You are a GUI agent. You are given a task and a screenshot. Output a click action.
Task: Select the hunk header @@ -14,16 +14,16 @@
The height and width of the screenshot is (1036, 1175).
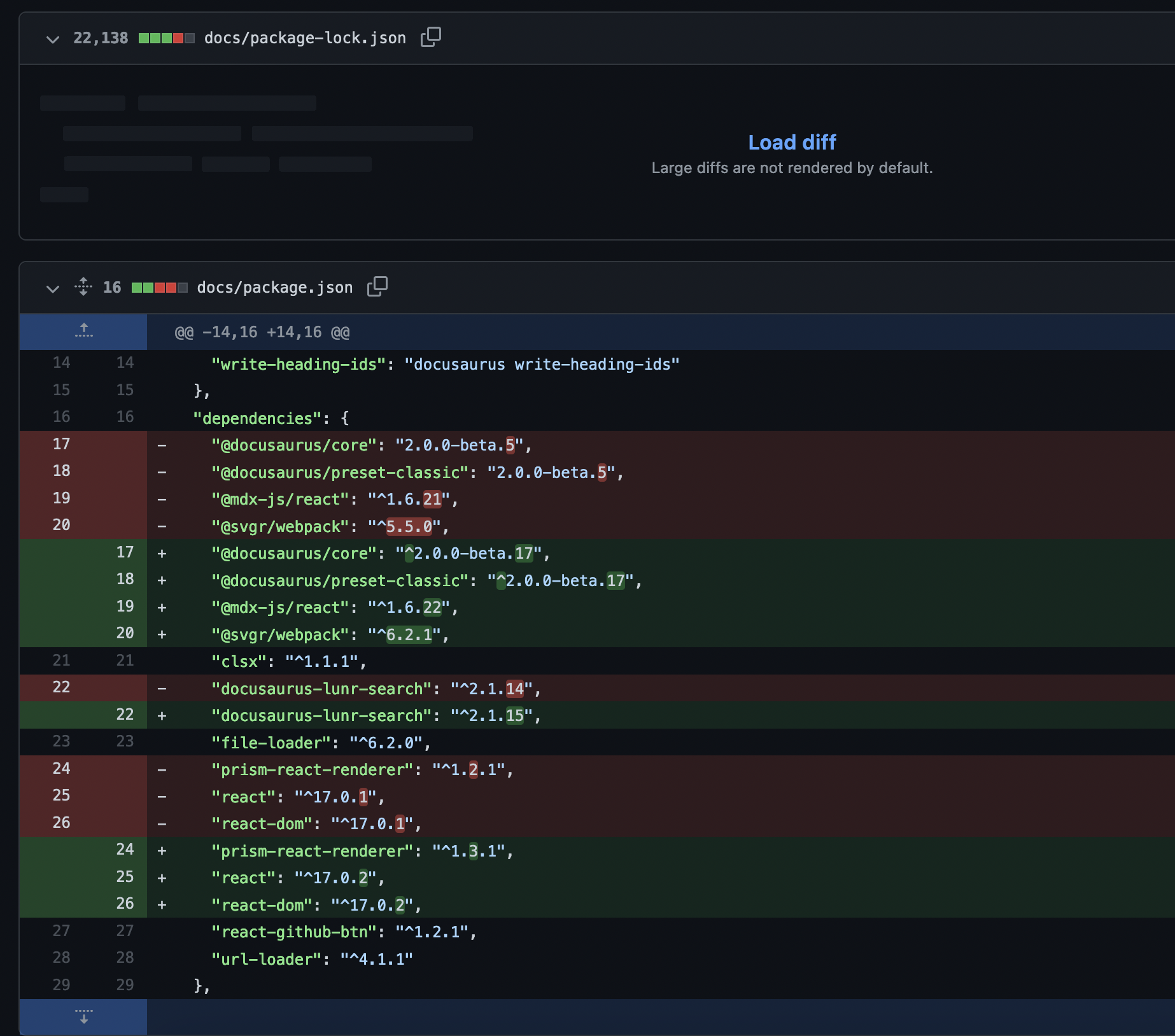click(262, 332)
